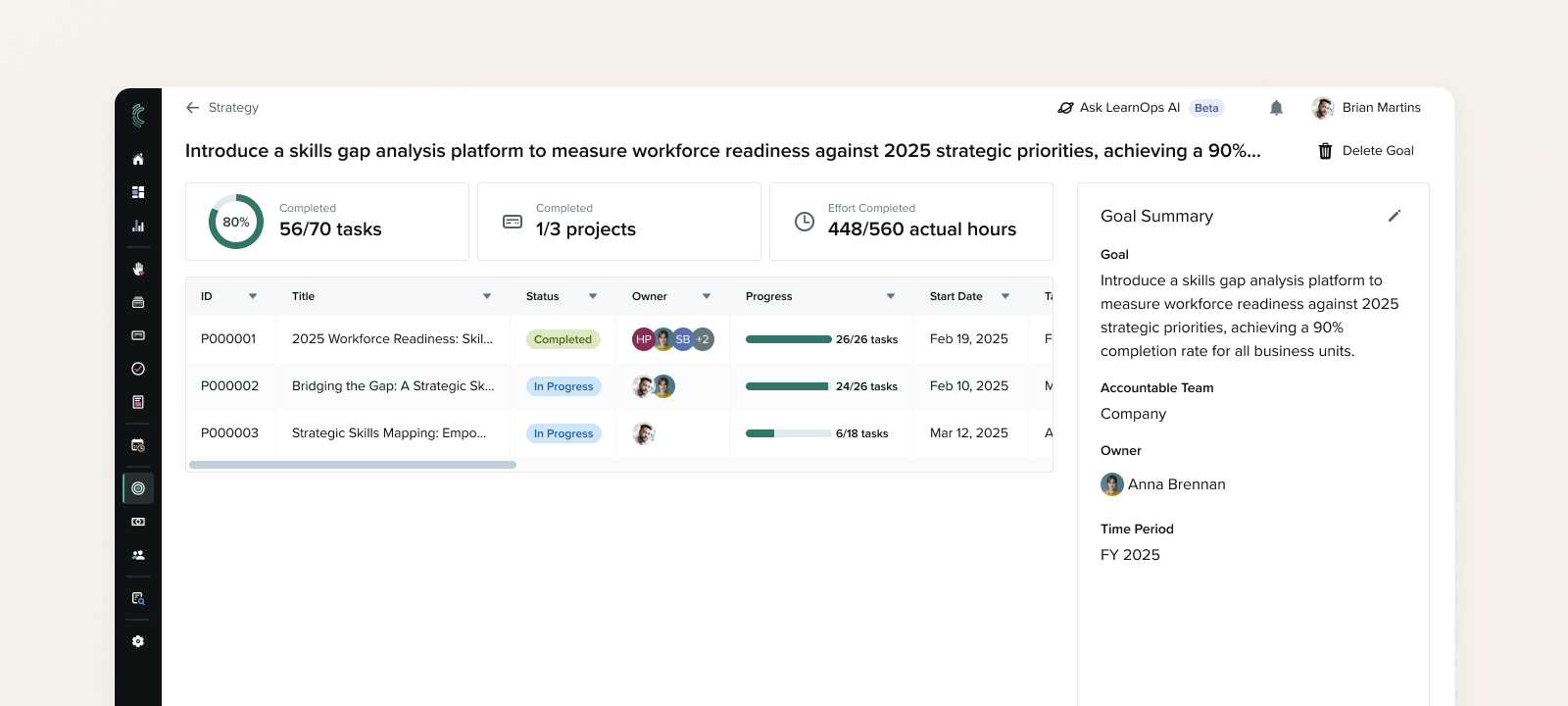Click the HP owner avatar on P000001

(644, 339)
